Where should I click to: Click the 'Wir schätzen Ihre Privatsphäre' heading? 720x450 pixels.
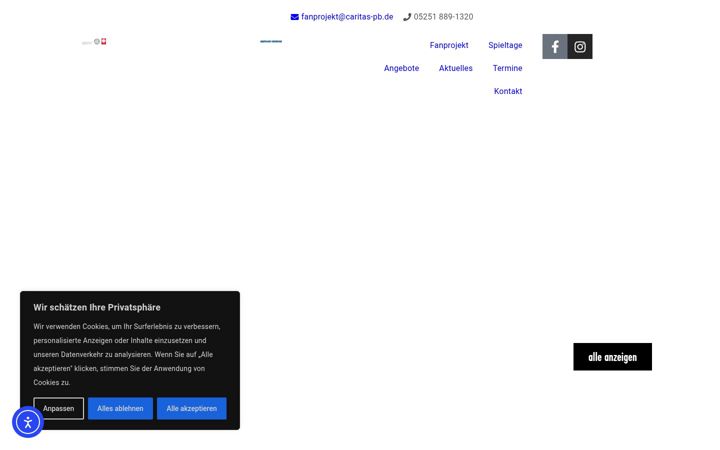coord(97,307)
